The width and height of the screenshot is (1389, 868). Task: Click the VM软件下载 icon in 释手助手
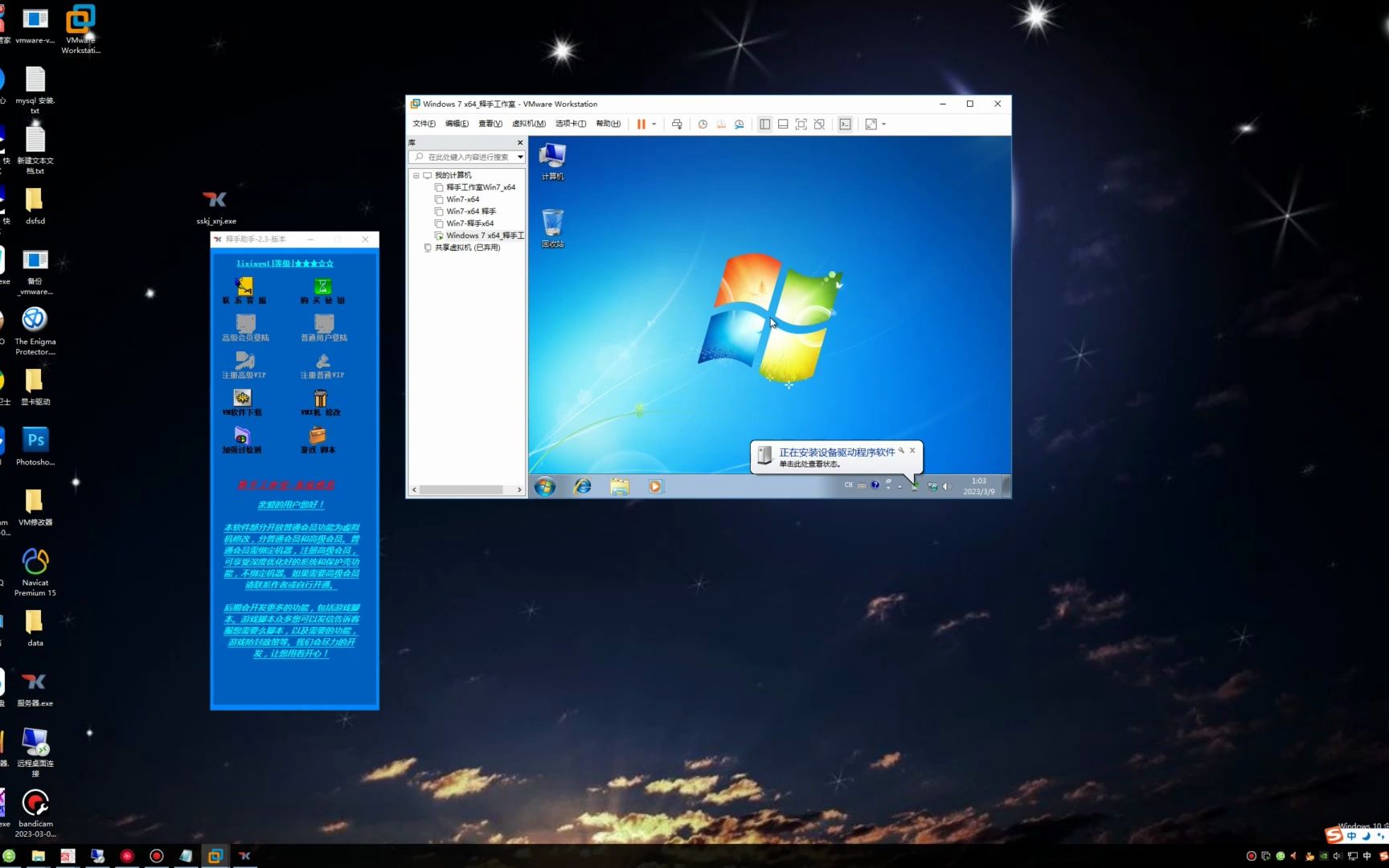point(242,402)
